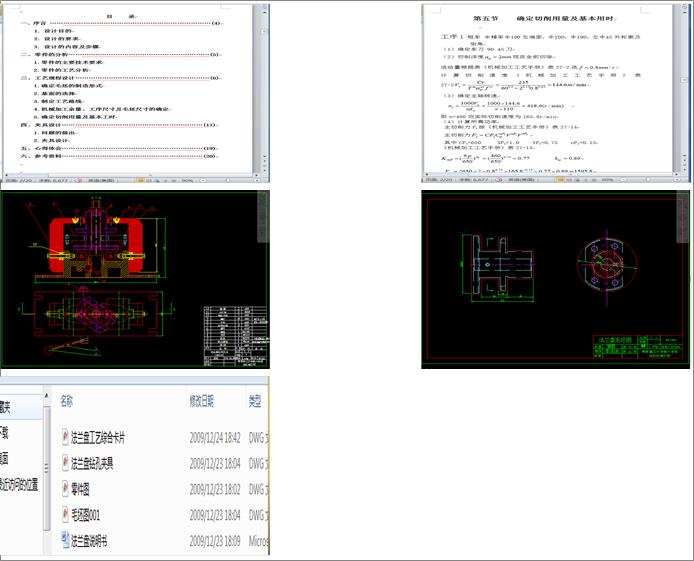Click the right Word window zoom slider

pyautogui.click(x=648, y=180)
